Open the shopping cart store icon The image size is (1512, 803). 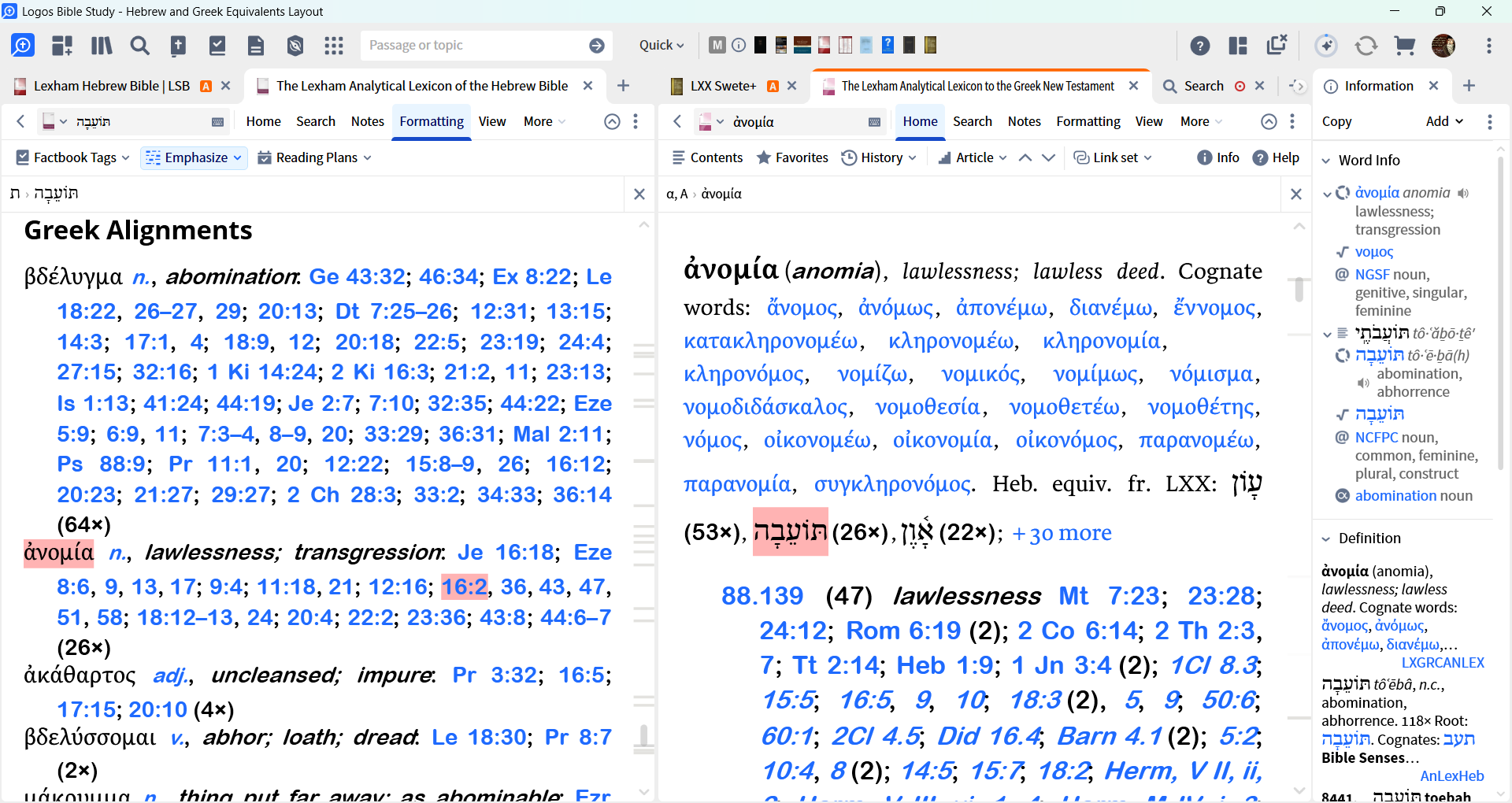pos(1405,46)
